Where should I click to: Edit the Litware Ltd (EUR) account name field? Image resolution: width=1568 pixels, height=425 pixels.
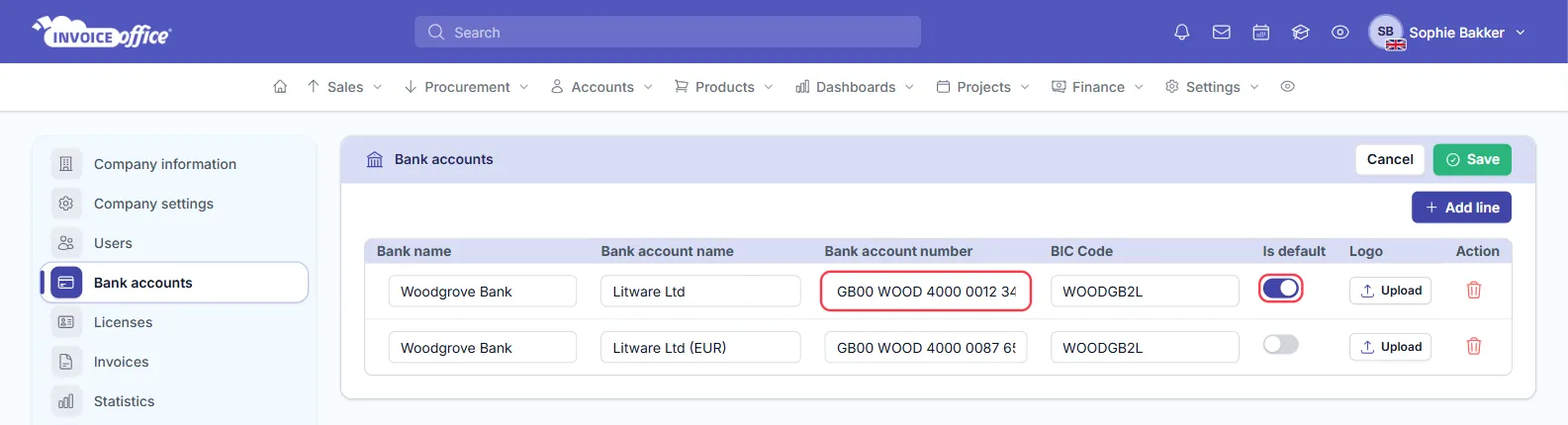pyautogui.click(x=700, y=348)
